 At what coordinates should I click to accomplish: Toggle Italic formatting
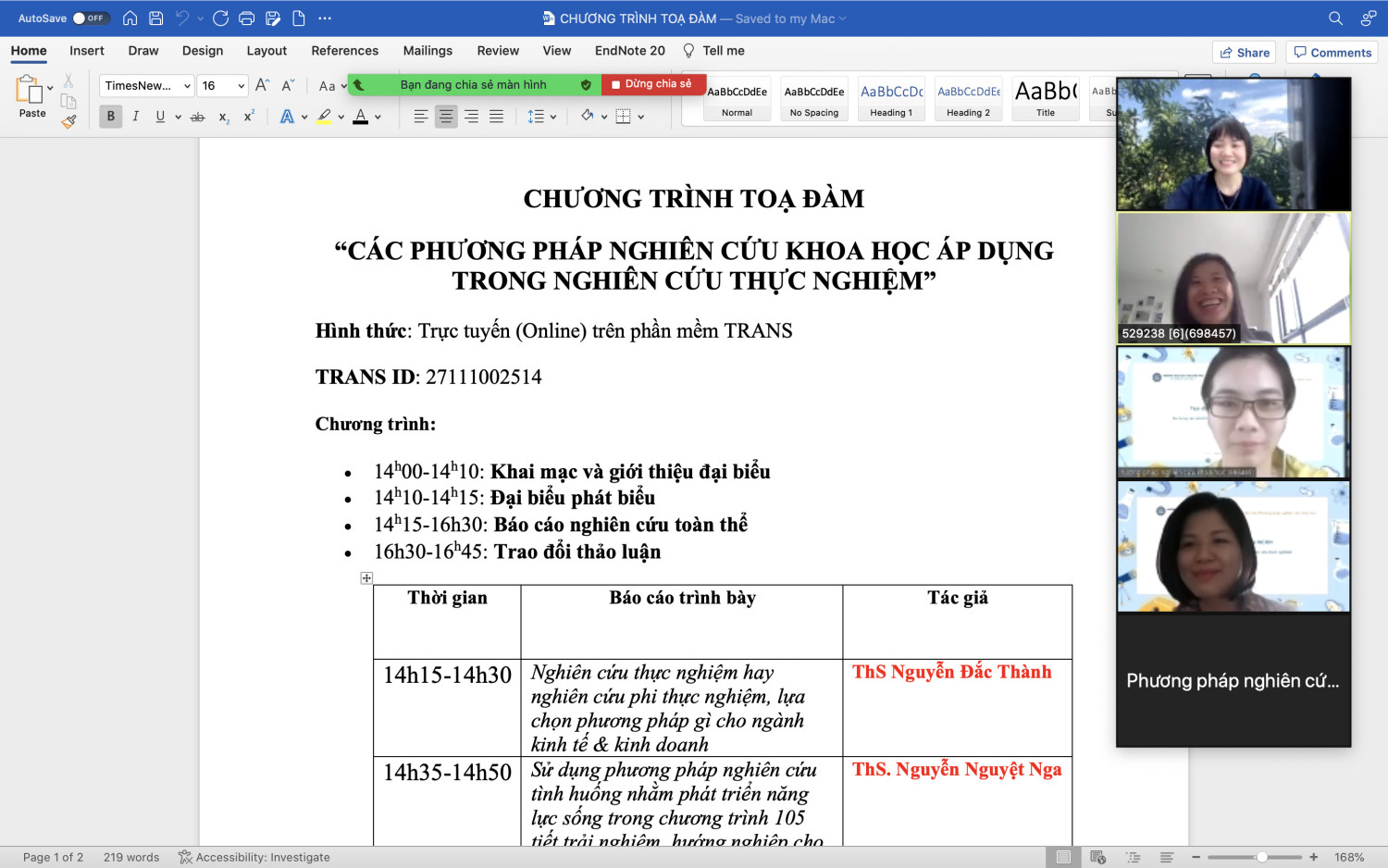(x=136, y=117)
